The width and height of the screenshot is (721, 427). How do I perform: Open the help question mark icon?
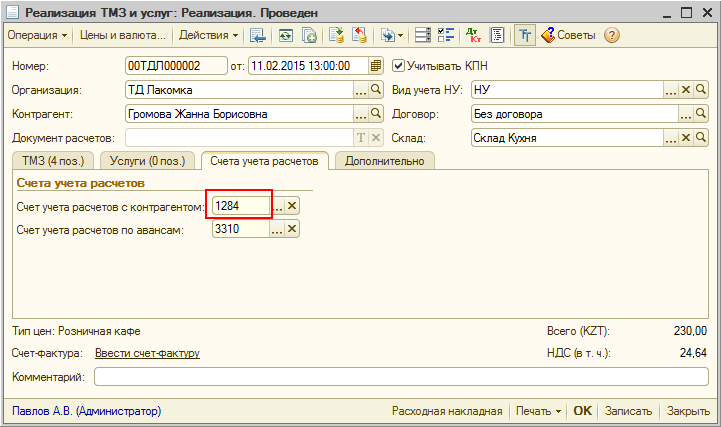[611, 35]
